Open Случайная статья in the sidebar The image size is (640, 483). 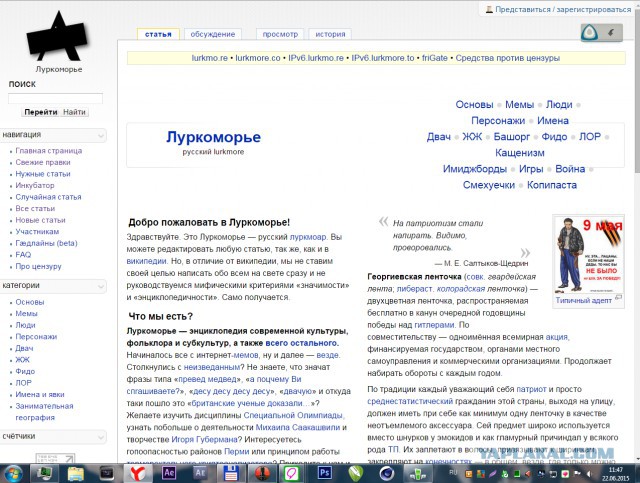48,197
